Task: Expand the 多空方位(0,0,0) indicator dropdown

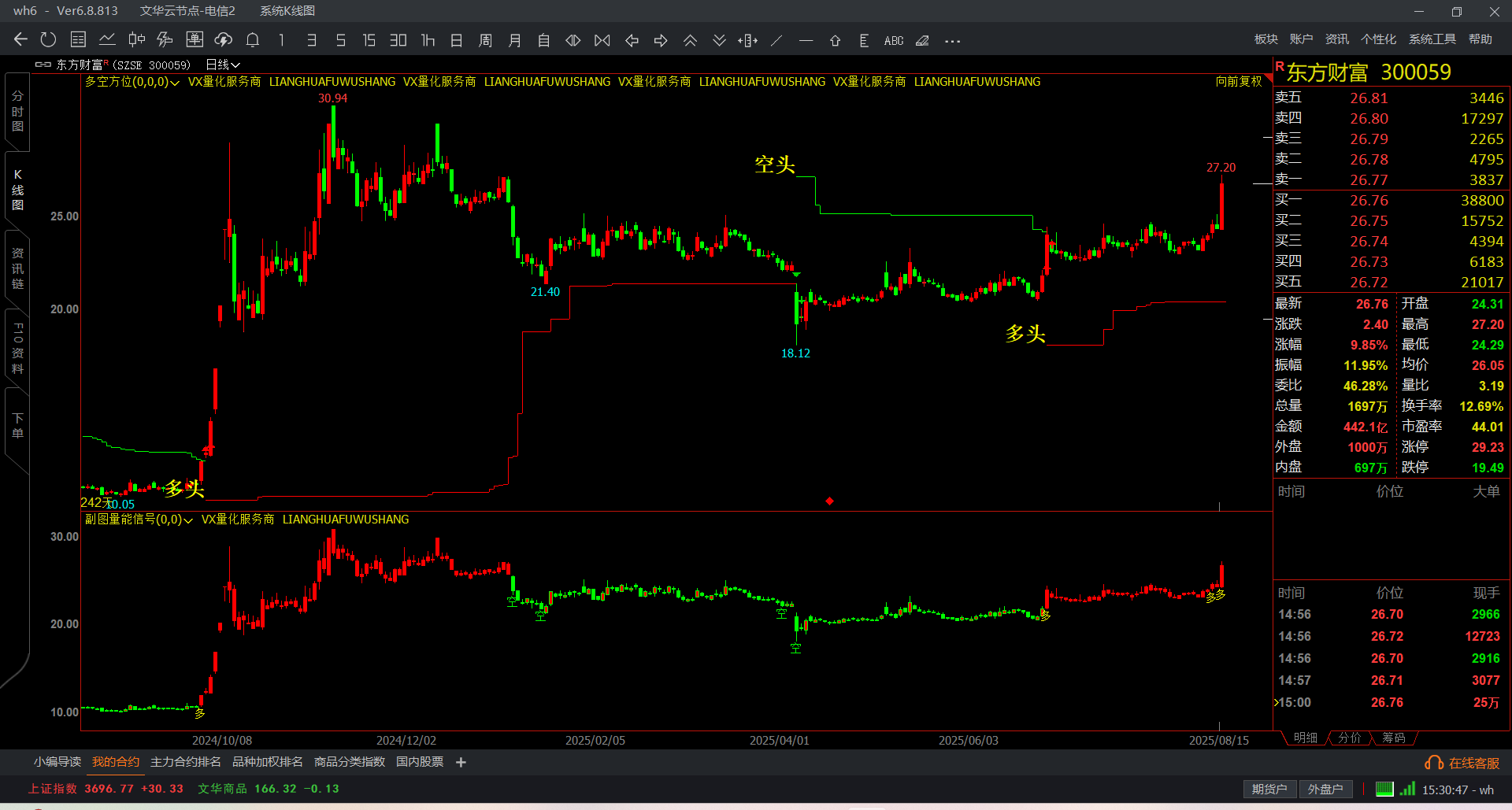Action: tap(132, 82)
